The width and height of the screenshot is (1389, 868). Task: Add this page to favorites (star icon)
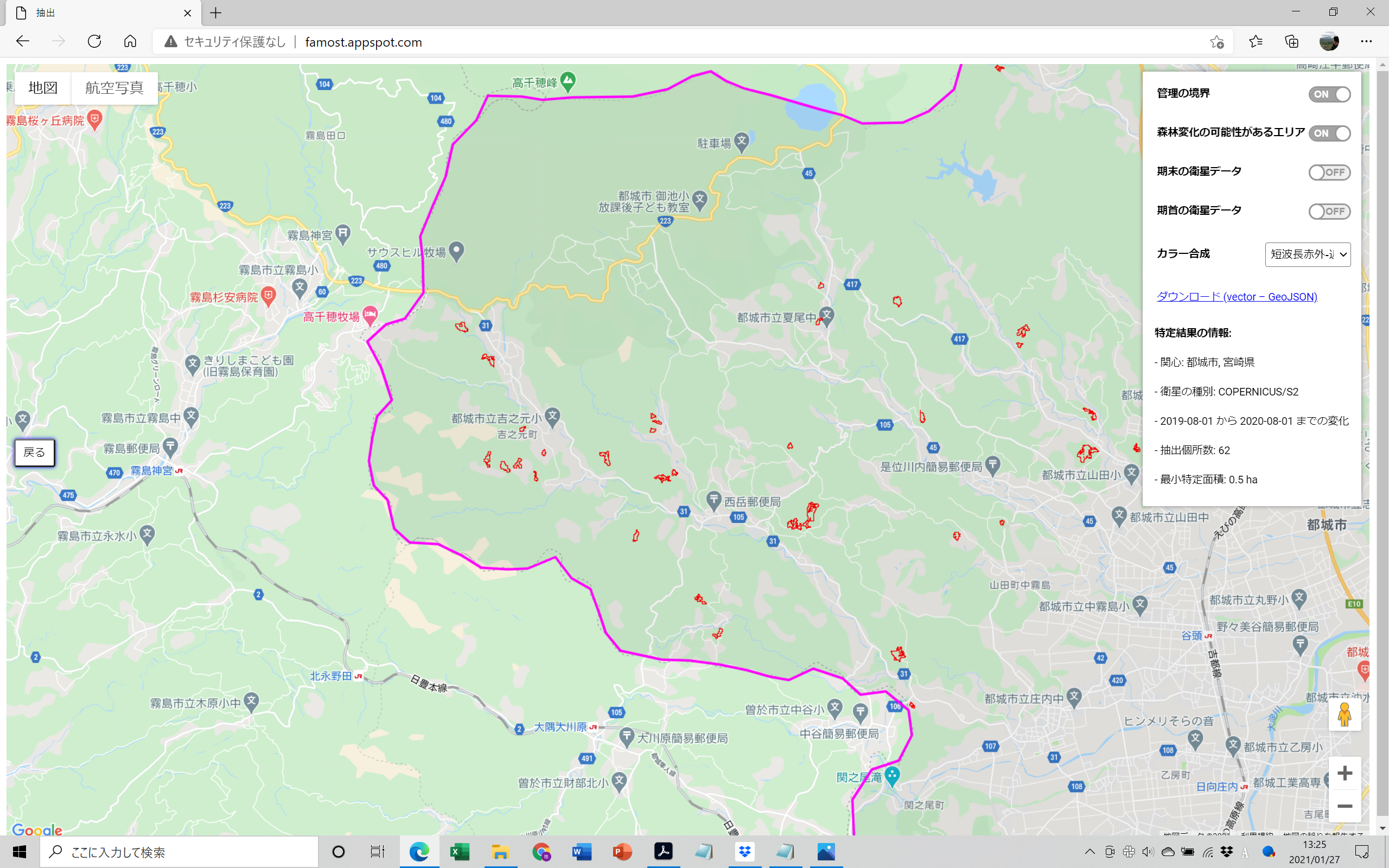click(1216, 41)
